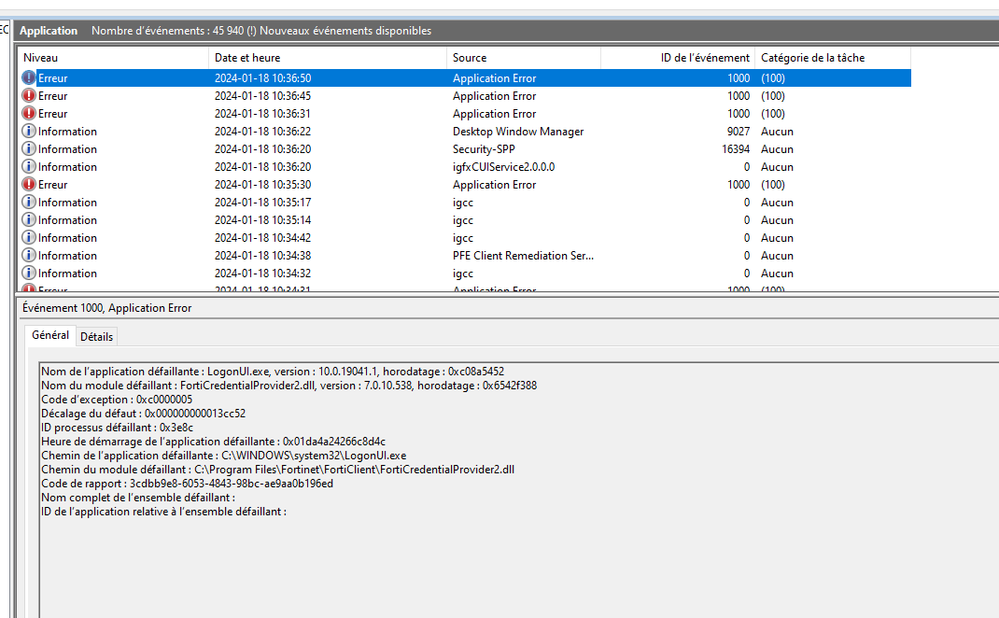Click the Information level of the Security-SPP row
Image resolution: width=999 pixels, height=618 pixels.
tap(68, 149)
